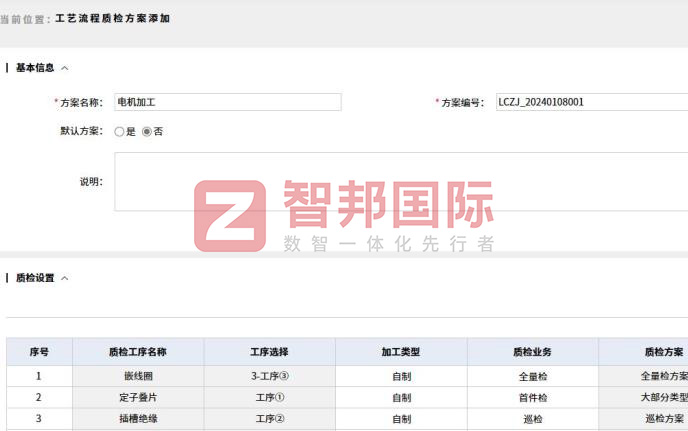Image resolution: width=688 pixels, height=431 pixels.
Task: Click the 工序② cell
Action: point(269,419)
